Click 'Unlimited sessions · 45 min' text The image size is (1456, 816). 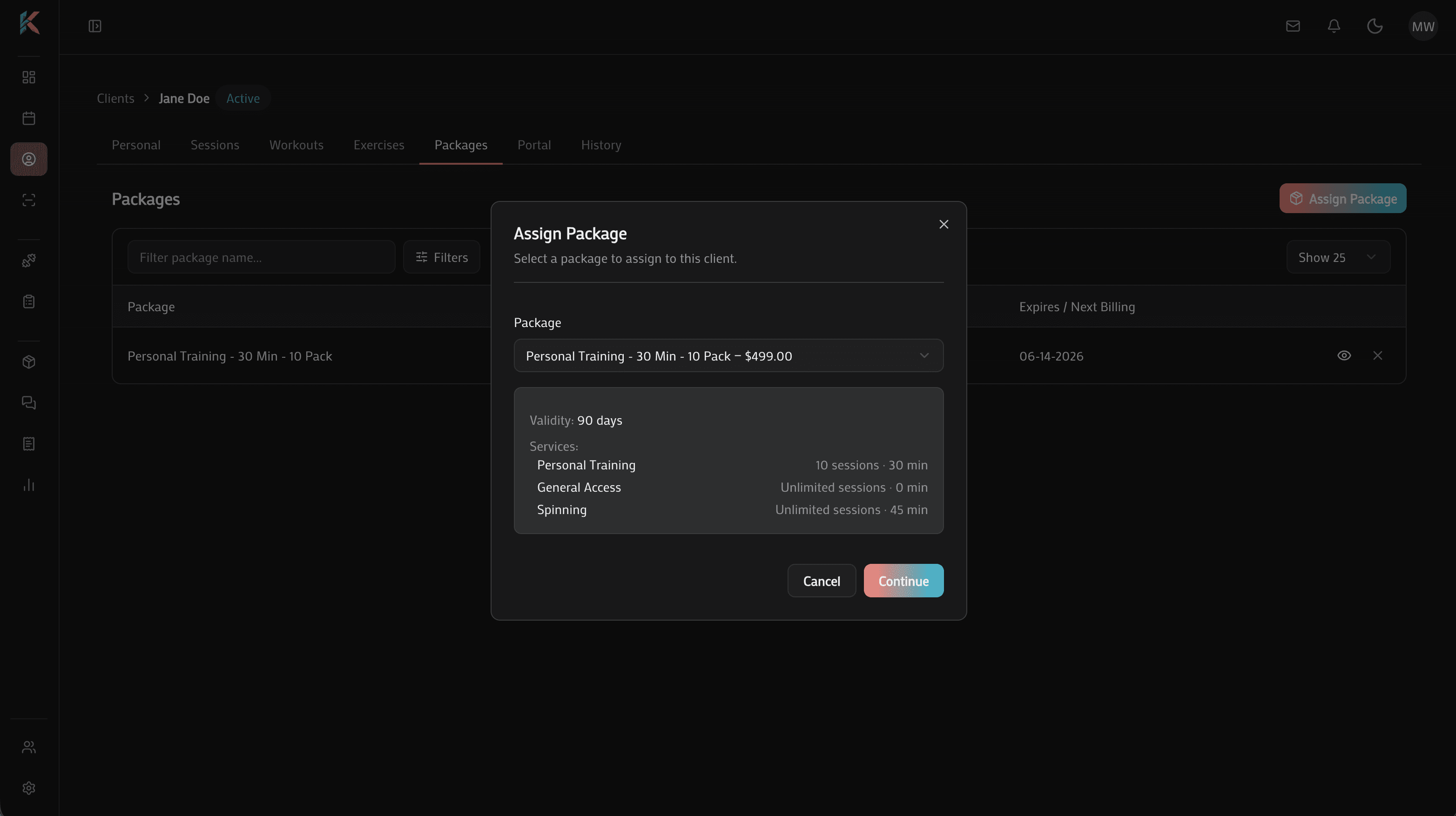851,510
